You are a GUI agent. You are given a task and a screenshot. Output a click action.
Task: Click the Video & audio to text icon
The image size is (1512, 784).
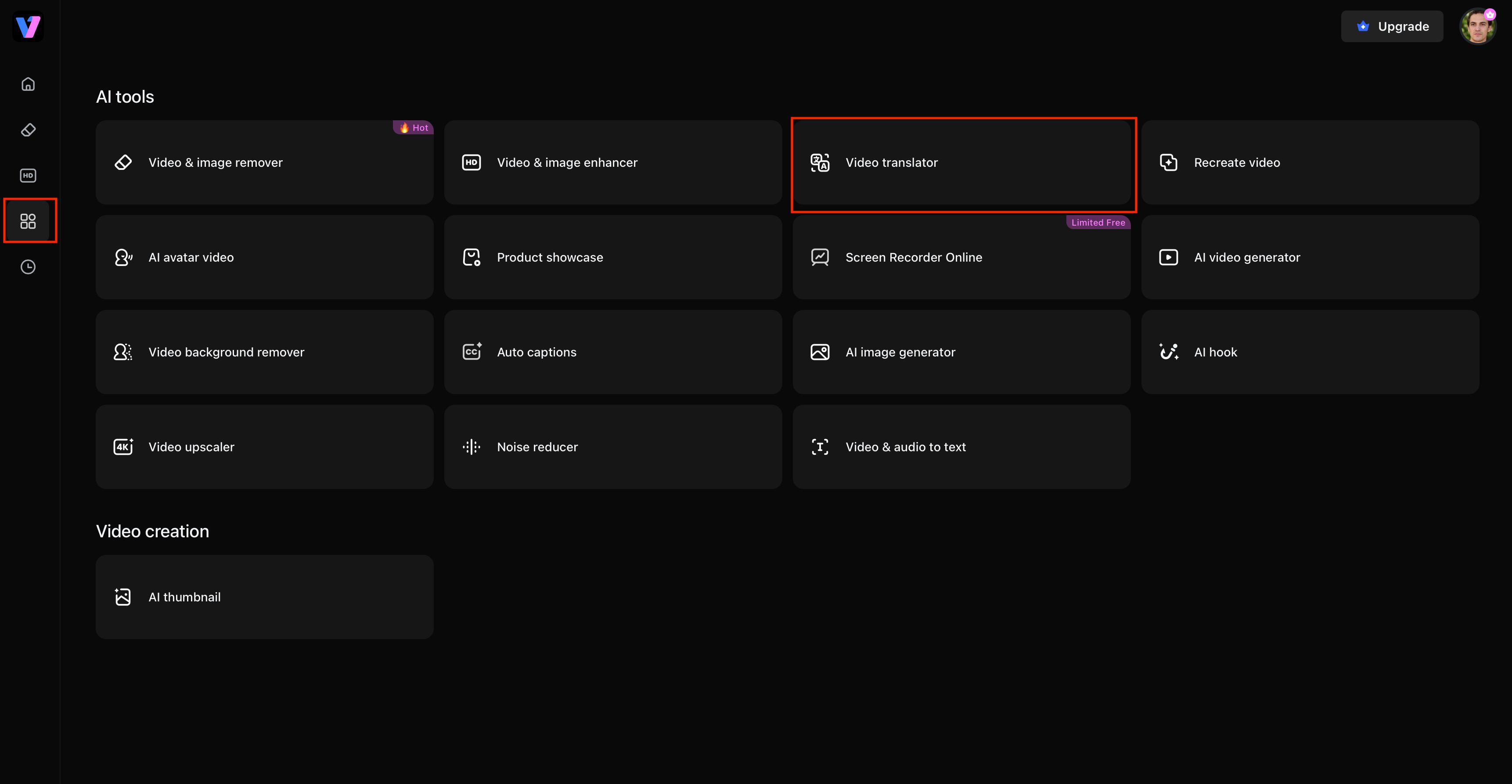pyautogui.click(x=820, y=447)
